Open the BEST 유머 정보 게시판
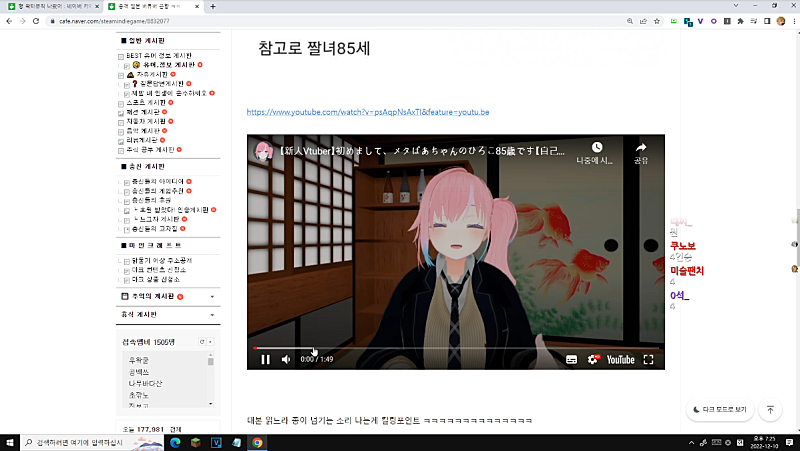 point(159,56)
